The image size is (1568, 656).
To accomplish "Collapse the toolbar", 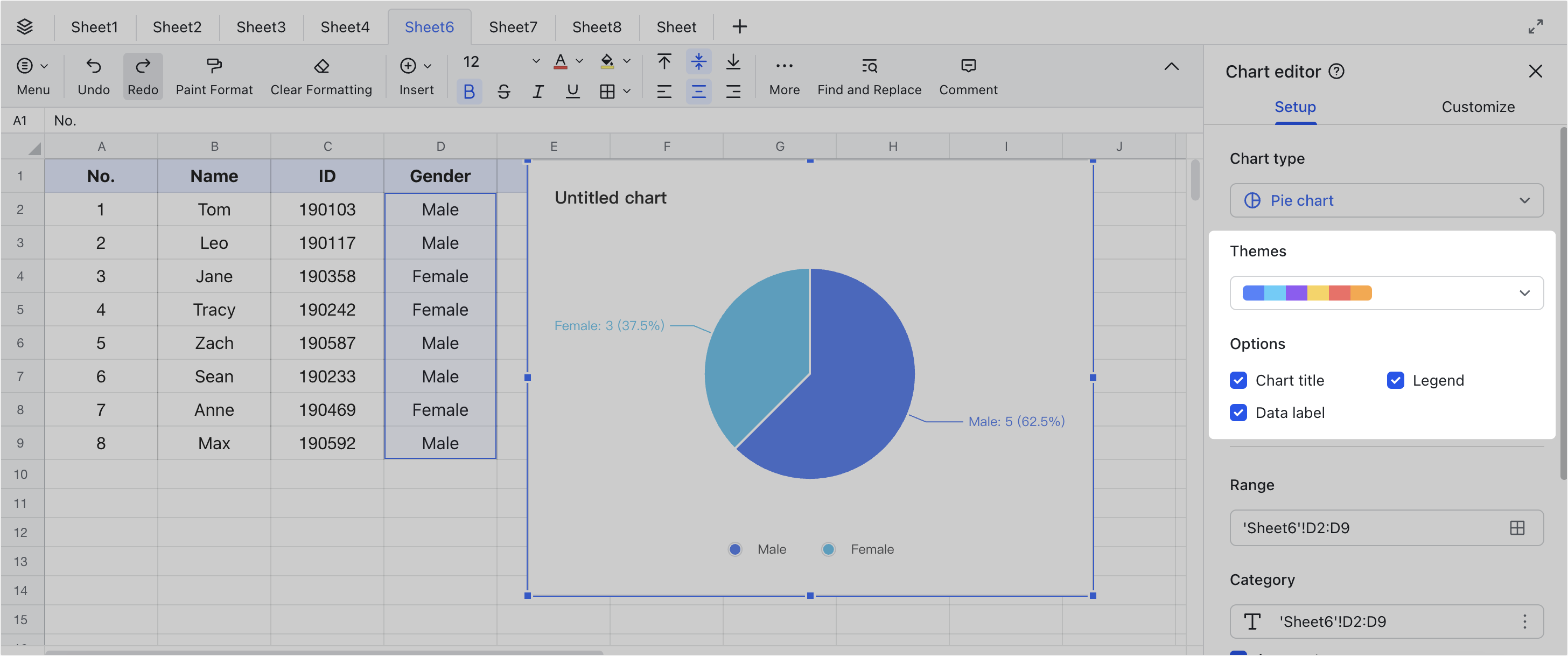I will [1171, 67].
